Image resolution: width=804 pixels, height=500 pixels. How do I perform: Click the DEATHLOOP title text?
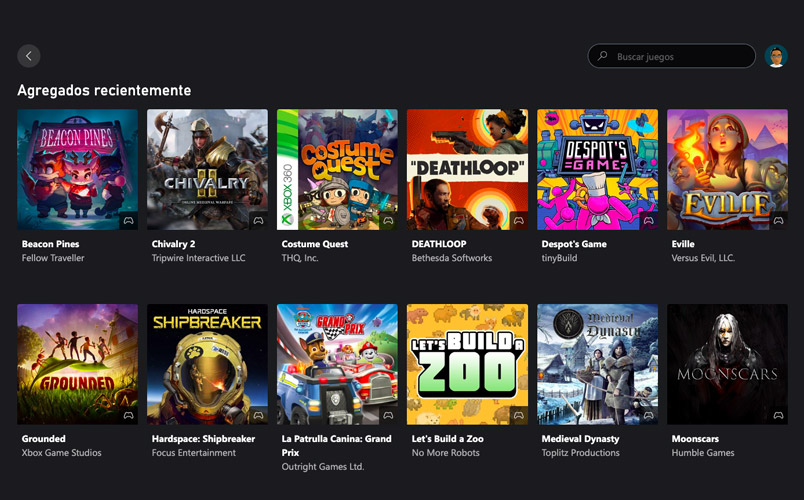point(439,244)
